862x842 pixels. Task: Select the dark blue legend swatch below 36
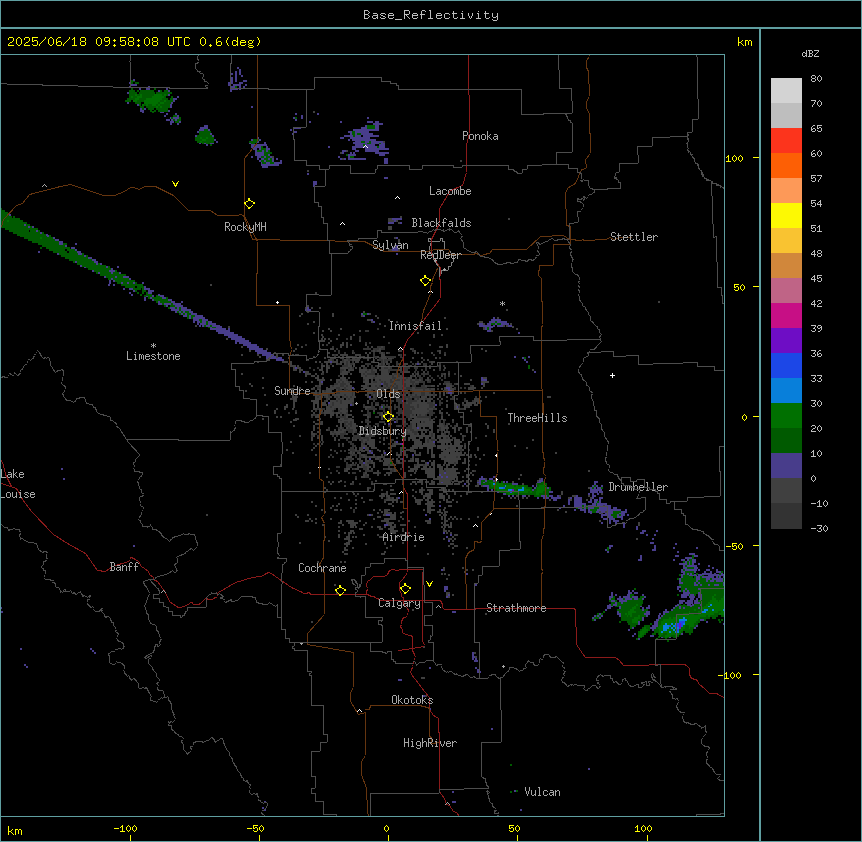(x=786, y=365)
